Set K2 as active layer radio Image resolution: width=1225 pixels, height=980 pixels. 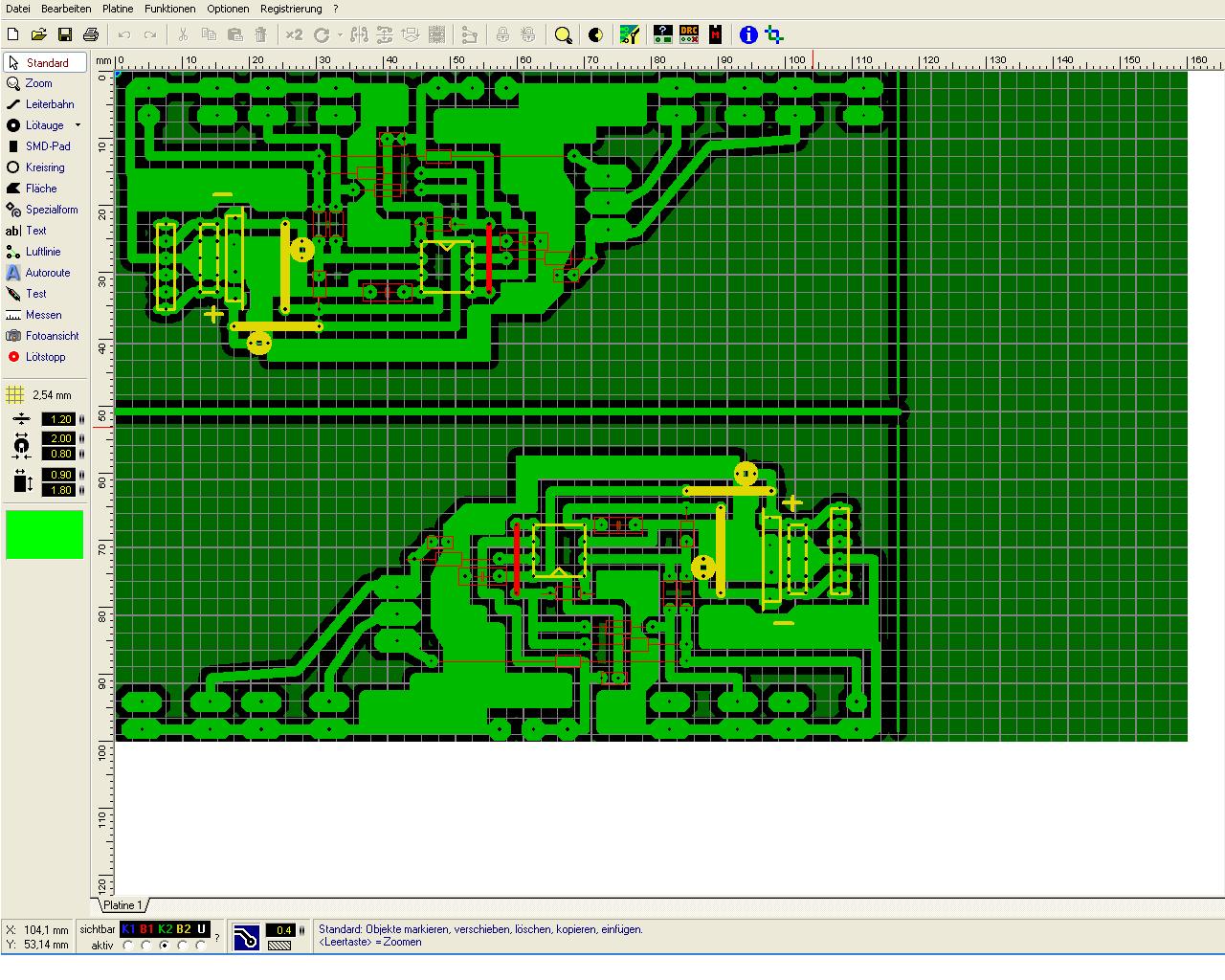click(165, 946)
